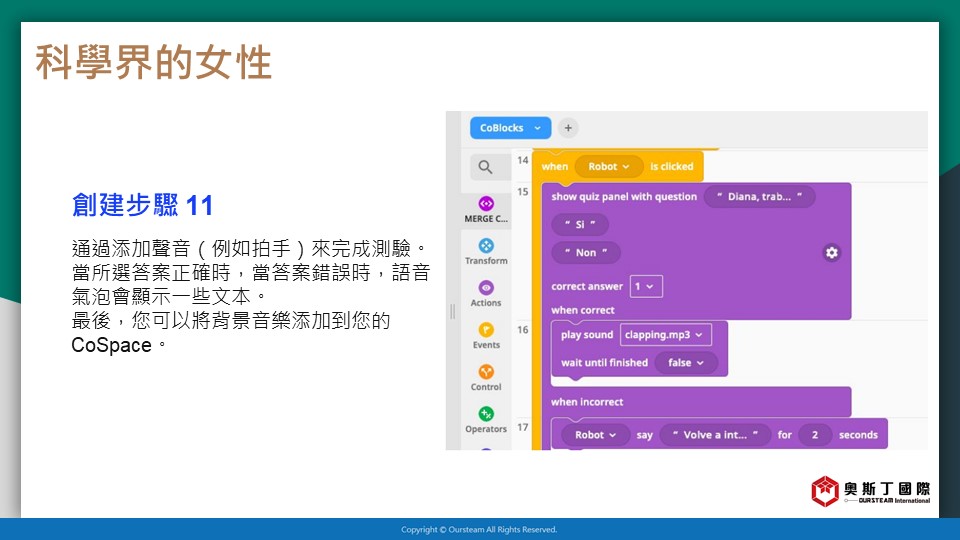960x540 pixels.
Task: Edit the "Non" answer field
Action: coord(586,252)
